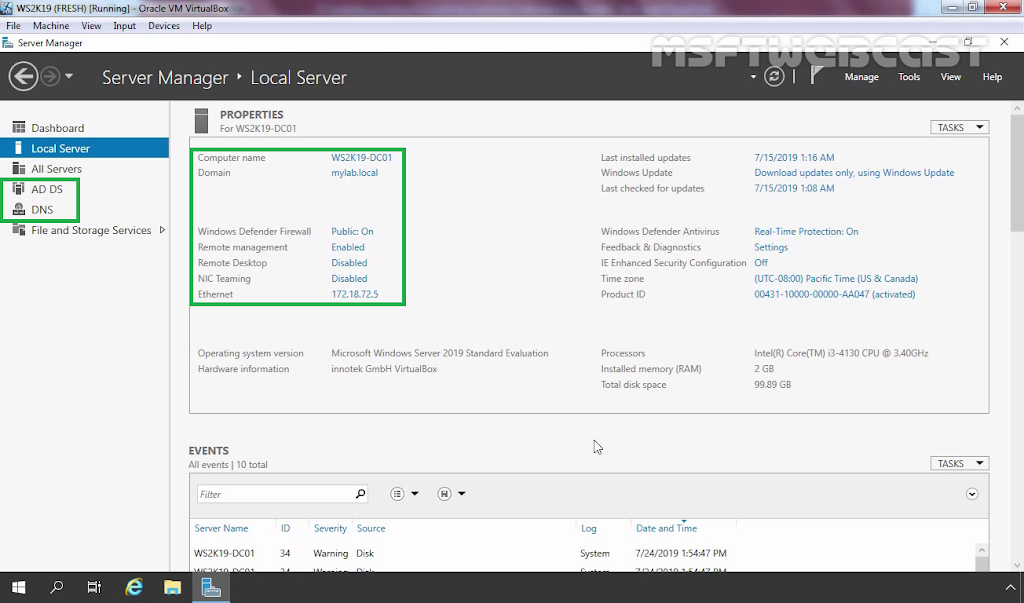This screenshot has height=603, width=1024.
Task: Click IE Enhanced Security Configuration 'Off' link
Action: tap(761, 263)
